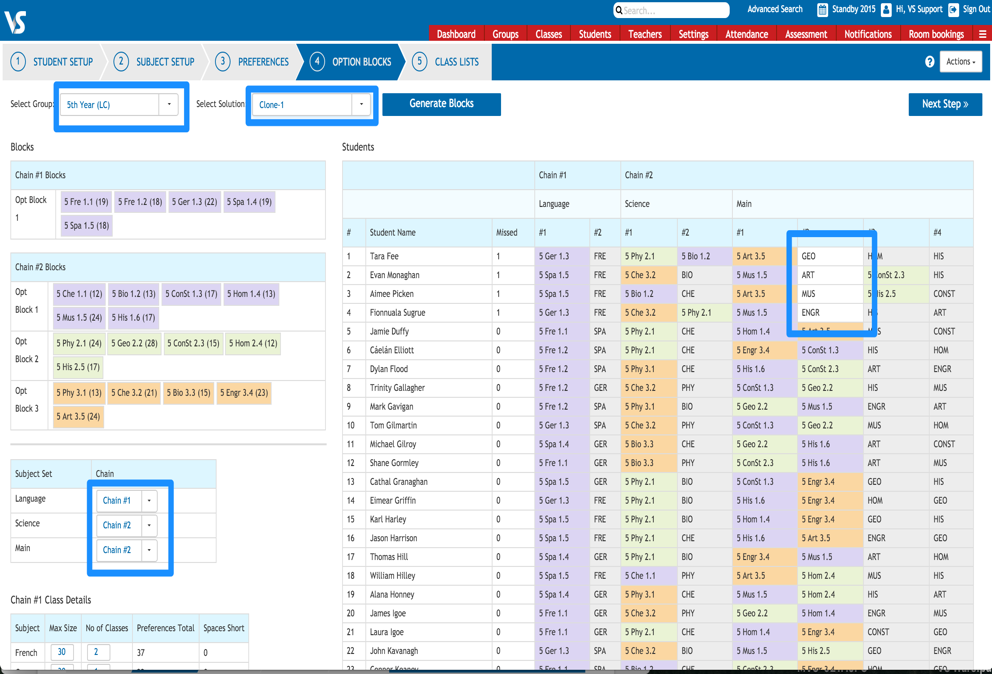Click student name John Kavanagh

pyautogui.click(x=394, y=651)
